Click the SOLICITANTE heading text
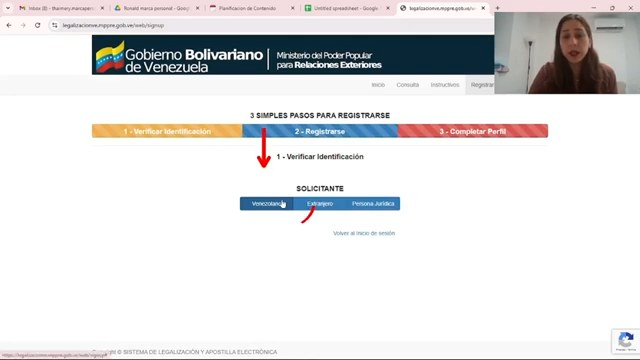The width and height of the screenshot is (640, 360). [320, 189]
